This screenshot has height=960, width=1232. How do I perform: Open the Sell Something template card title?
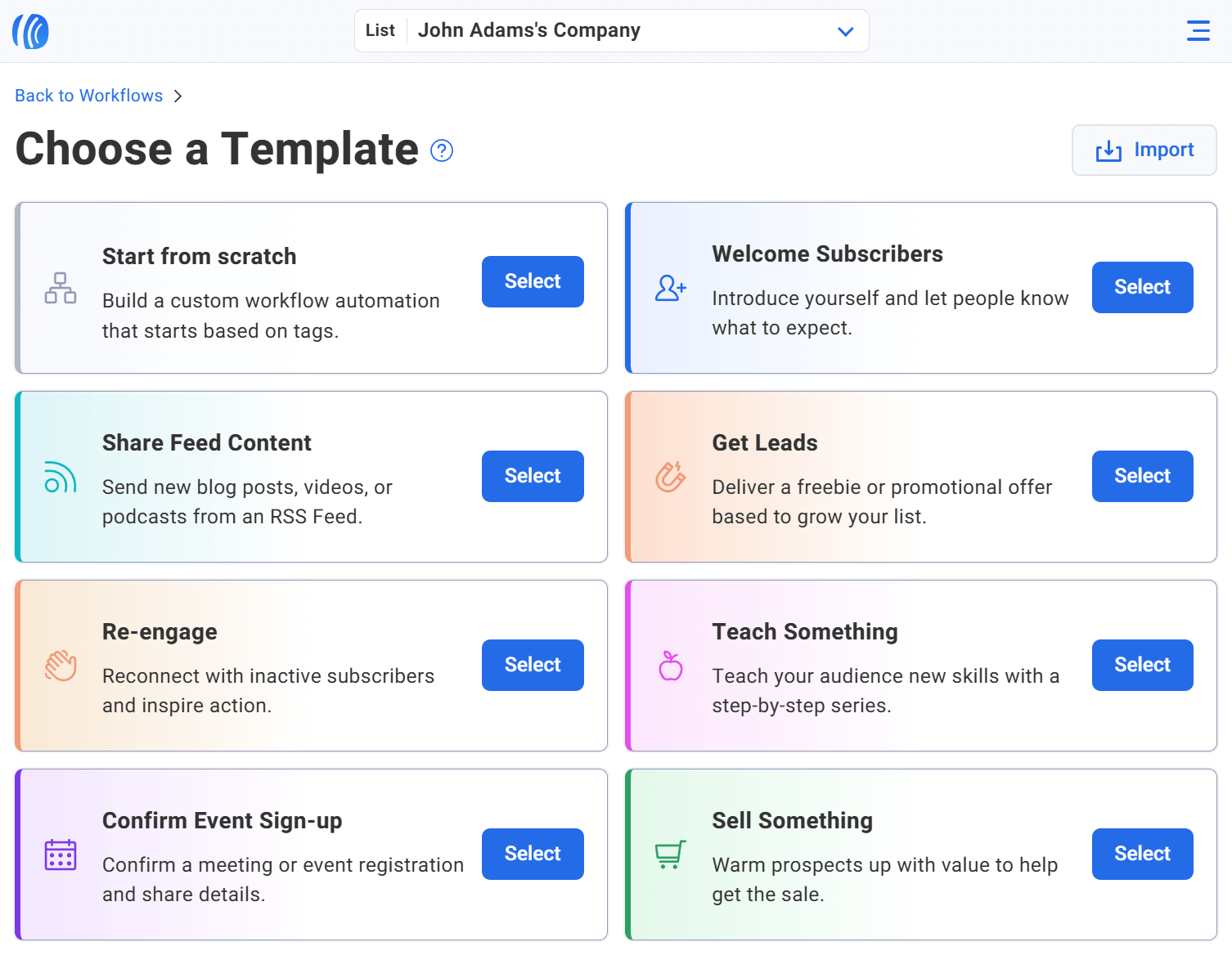click(x=792, y=820)
